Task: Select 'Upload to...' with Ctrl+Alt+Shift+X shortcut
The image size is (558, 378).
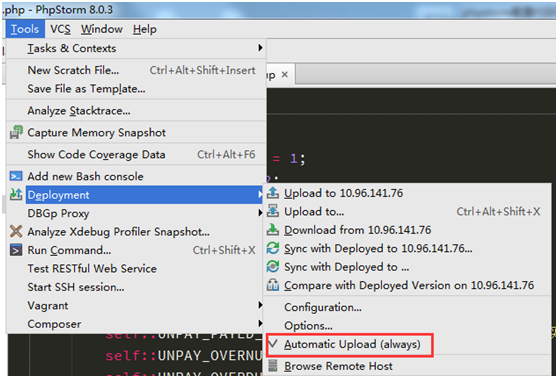Action: 407,211
